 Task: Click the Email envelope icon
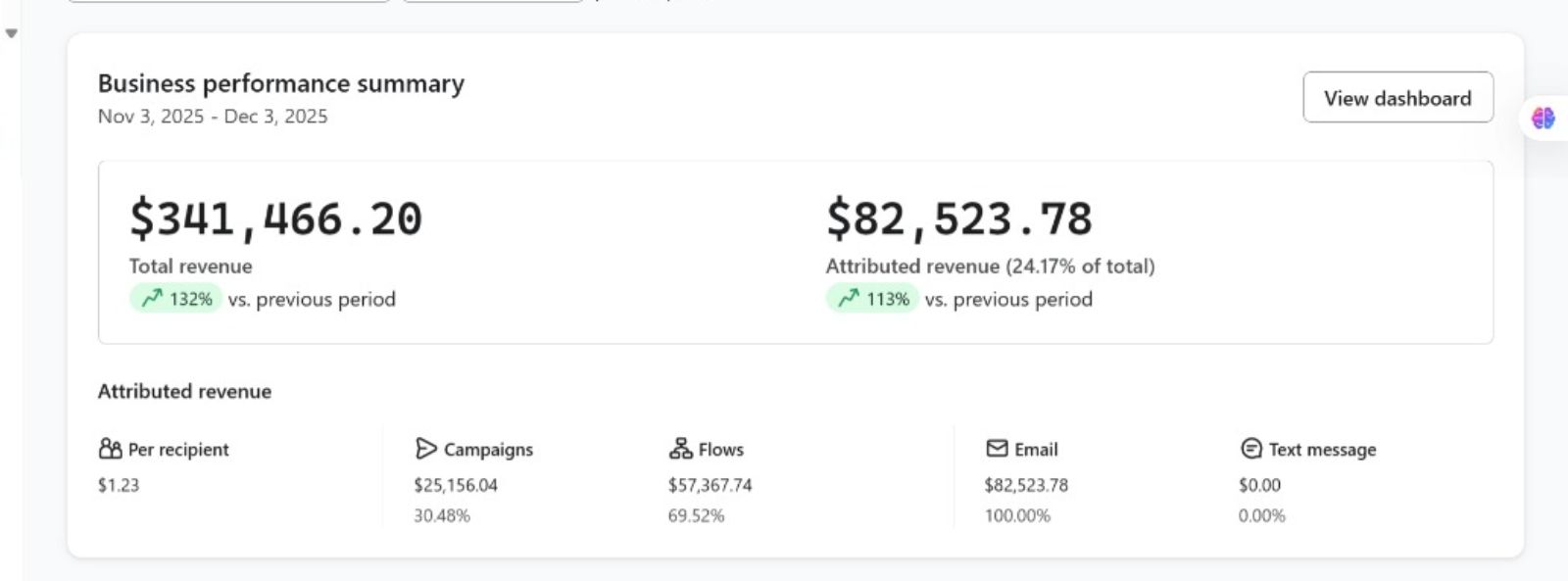click(997, 449)
